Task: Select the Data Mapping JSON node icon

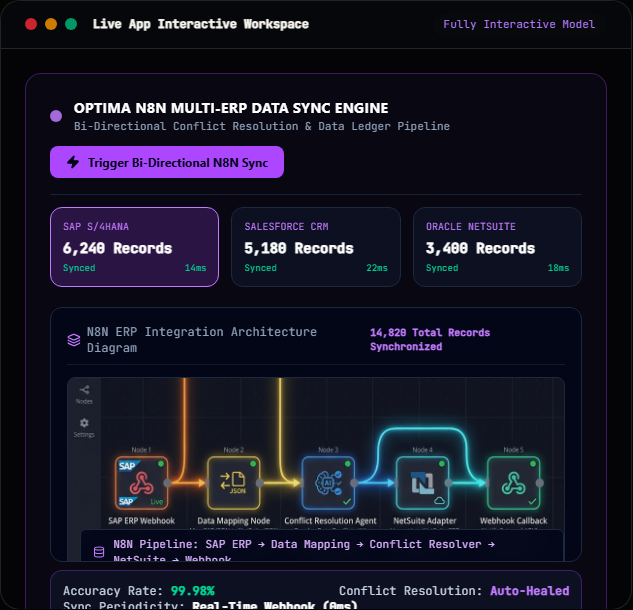Action: click(x=233, y=483)
